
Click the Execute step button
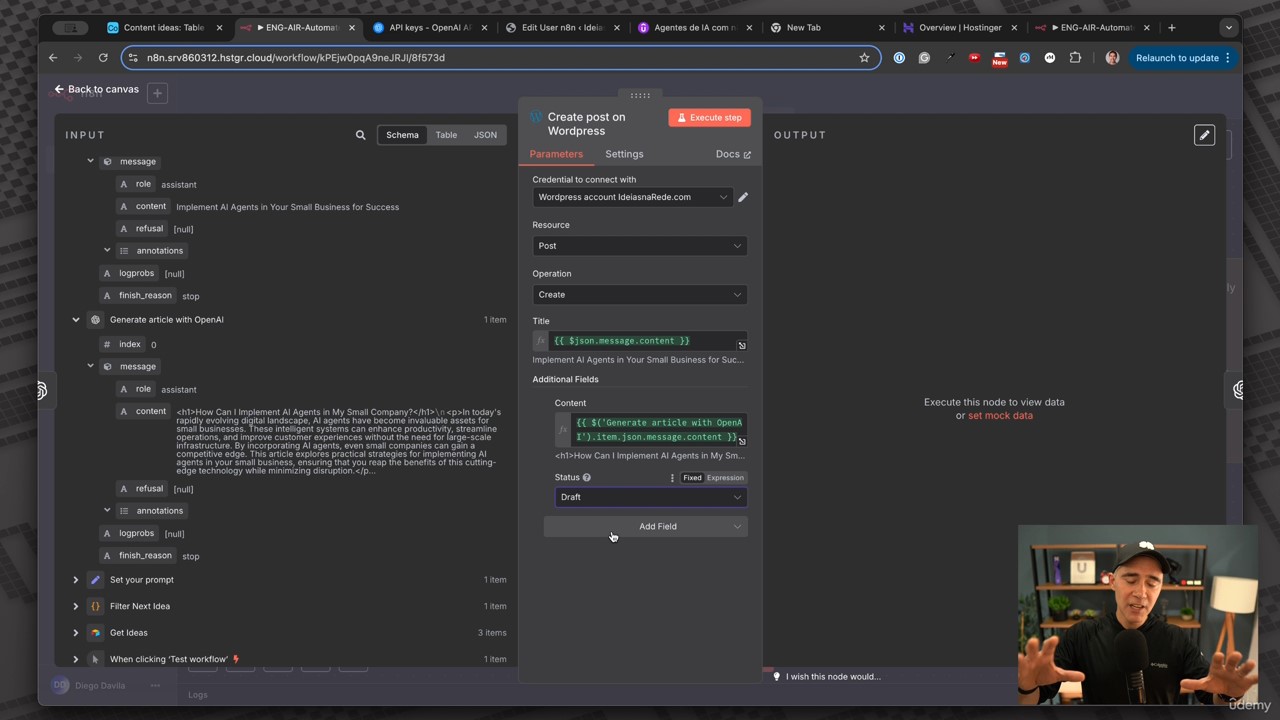pyautogui.click(x=710, y=118)
